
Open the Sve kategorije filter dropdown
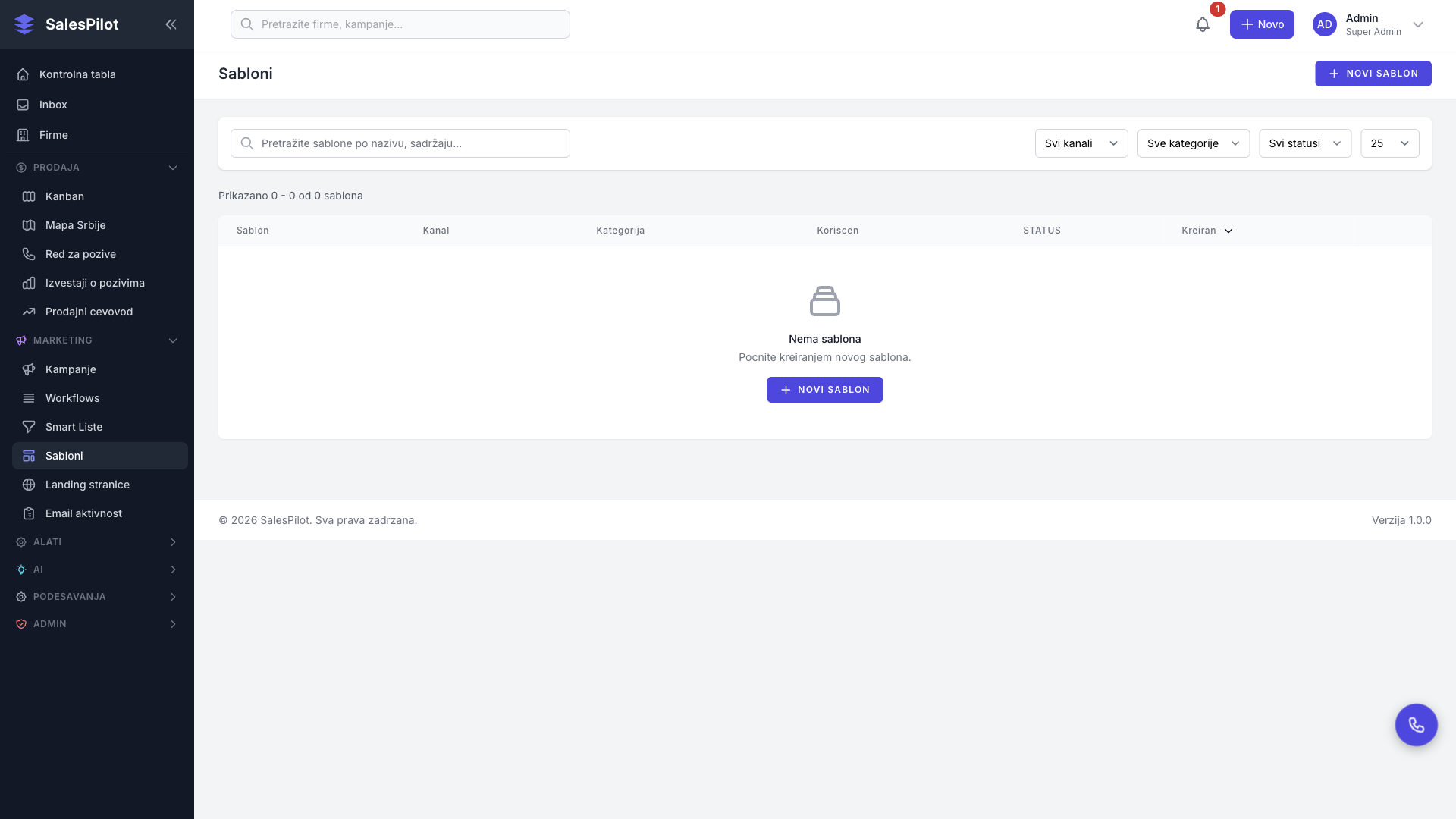(1193, 143)
